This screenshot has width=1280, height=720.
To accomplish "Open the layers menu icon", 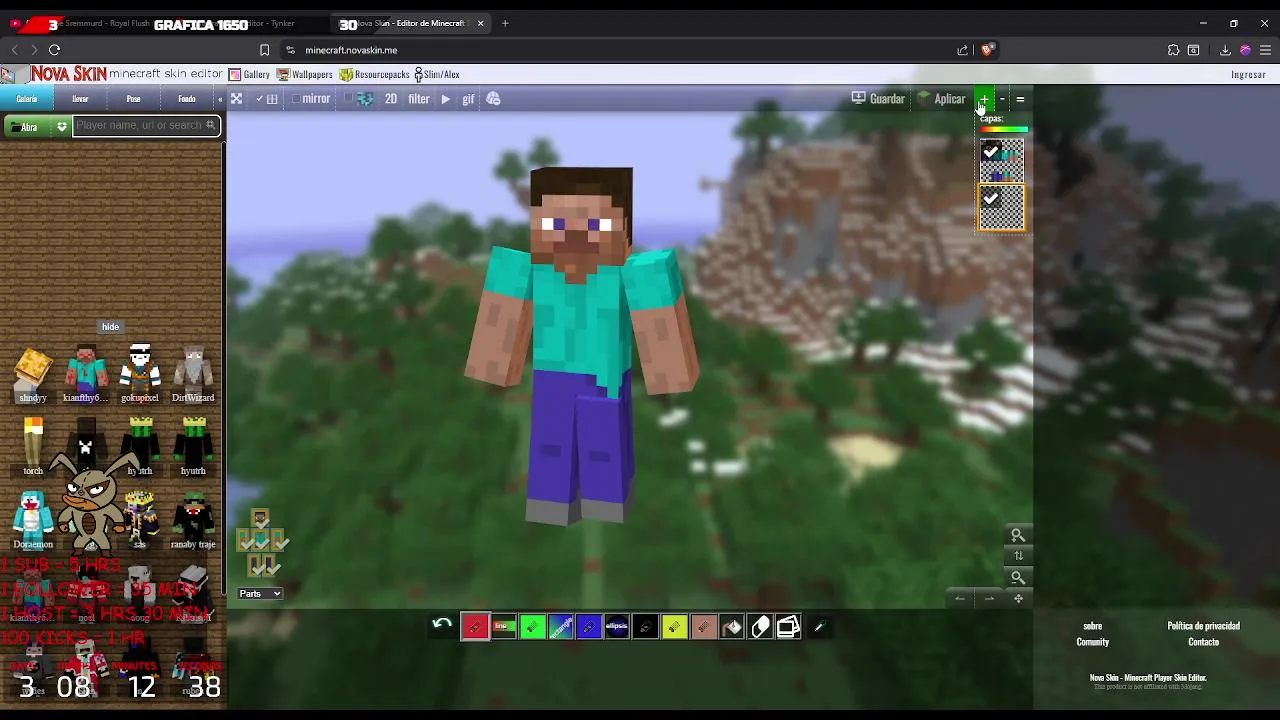I will [x=1020, y=98].
